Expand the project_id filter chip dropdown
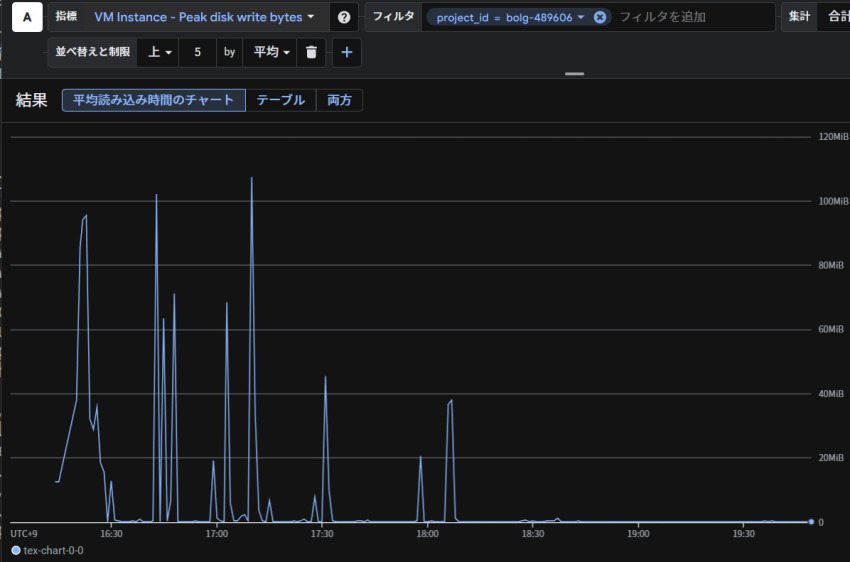This screenshot has height=562, width=850. [580, 17]
